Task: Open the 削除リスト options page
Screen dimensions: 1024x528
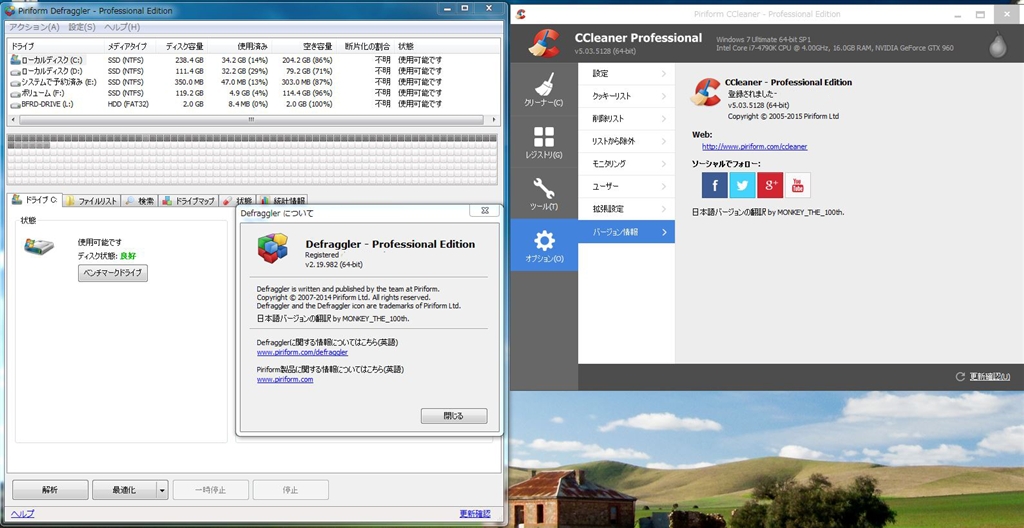Action: [x=626, y=119]
